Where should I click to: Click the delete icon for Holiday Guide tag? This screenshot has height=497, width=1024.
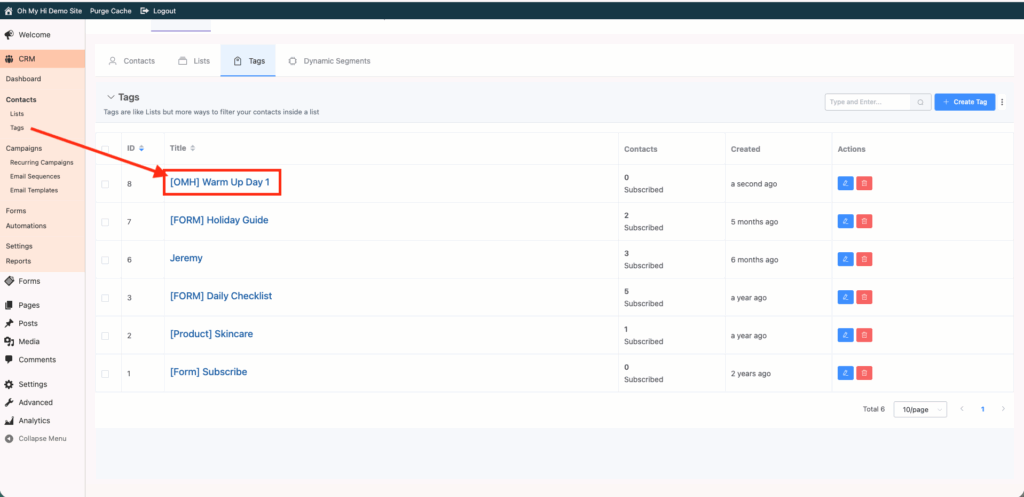pyautogui.click(x=865, y=221)
